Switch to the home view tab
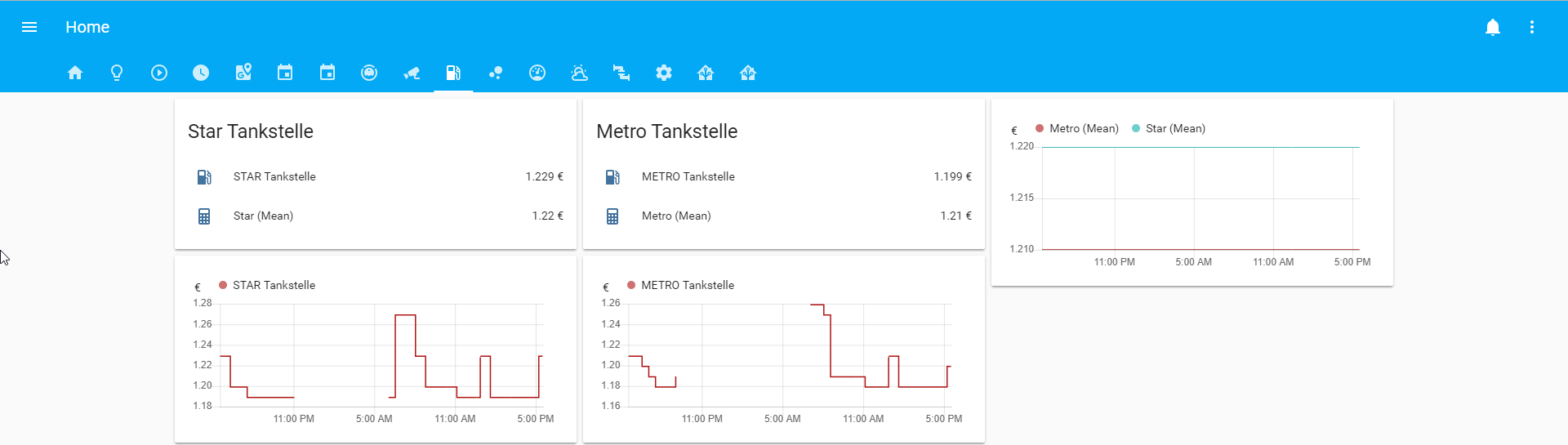Image resolution: width=1568 pixels, height=445 pixels. click(75, 73)
